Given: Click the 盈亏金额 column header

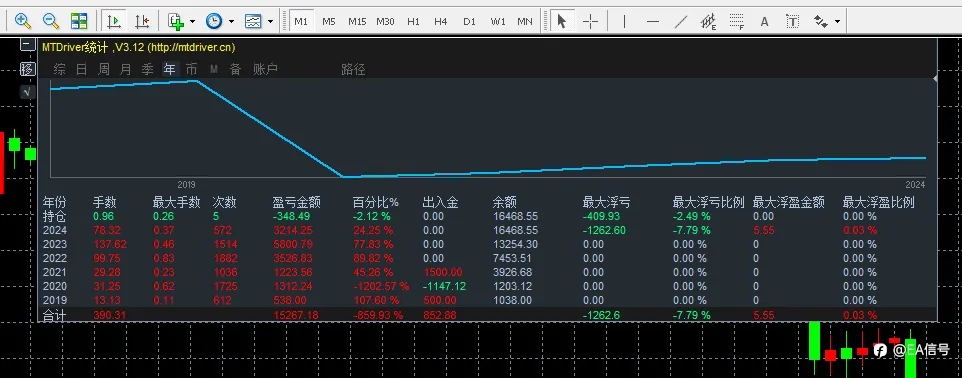Looking at the screenshot, I should (x=297, y=202).
